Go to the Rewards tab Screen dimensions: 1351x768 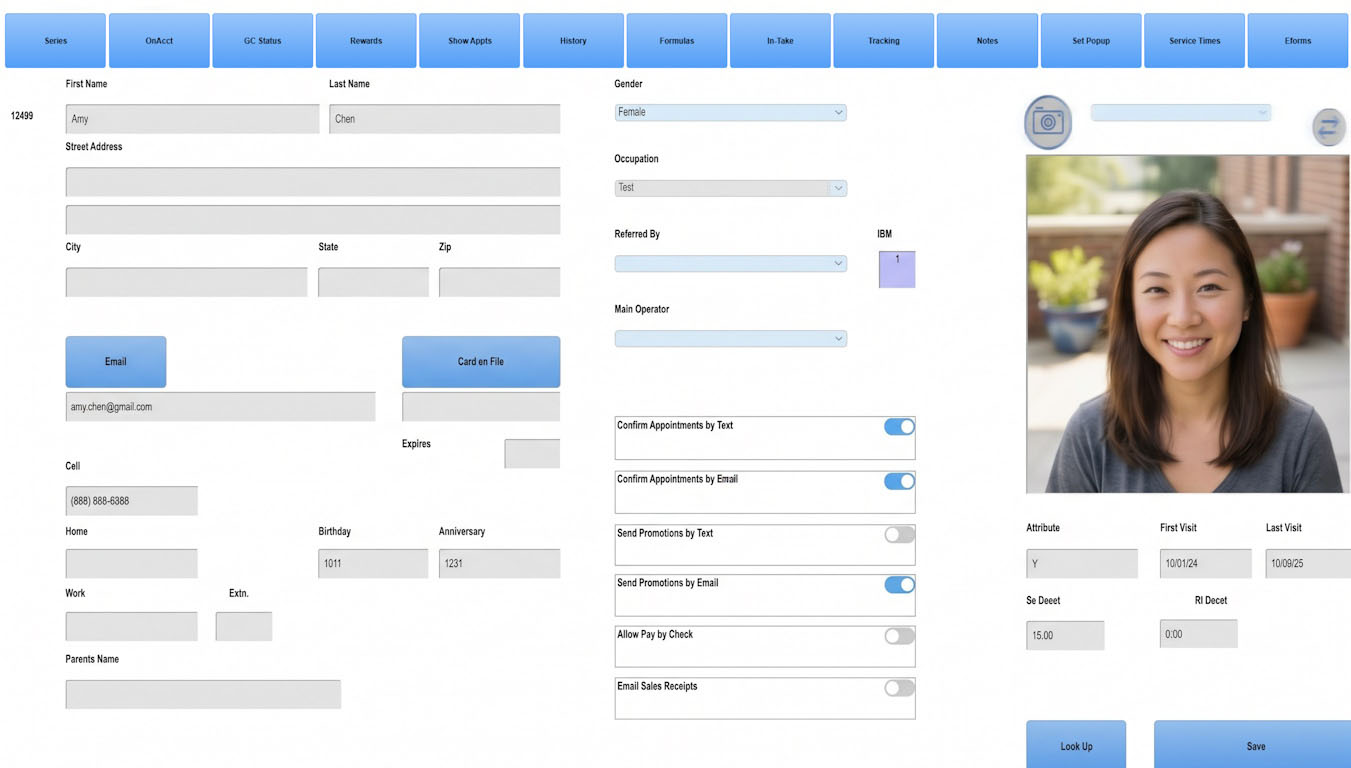[x=366, y=41]
